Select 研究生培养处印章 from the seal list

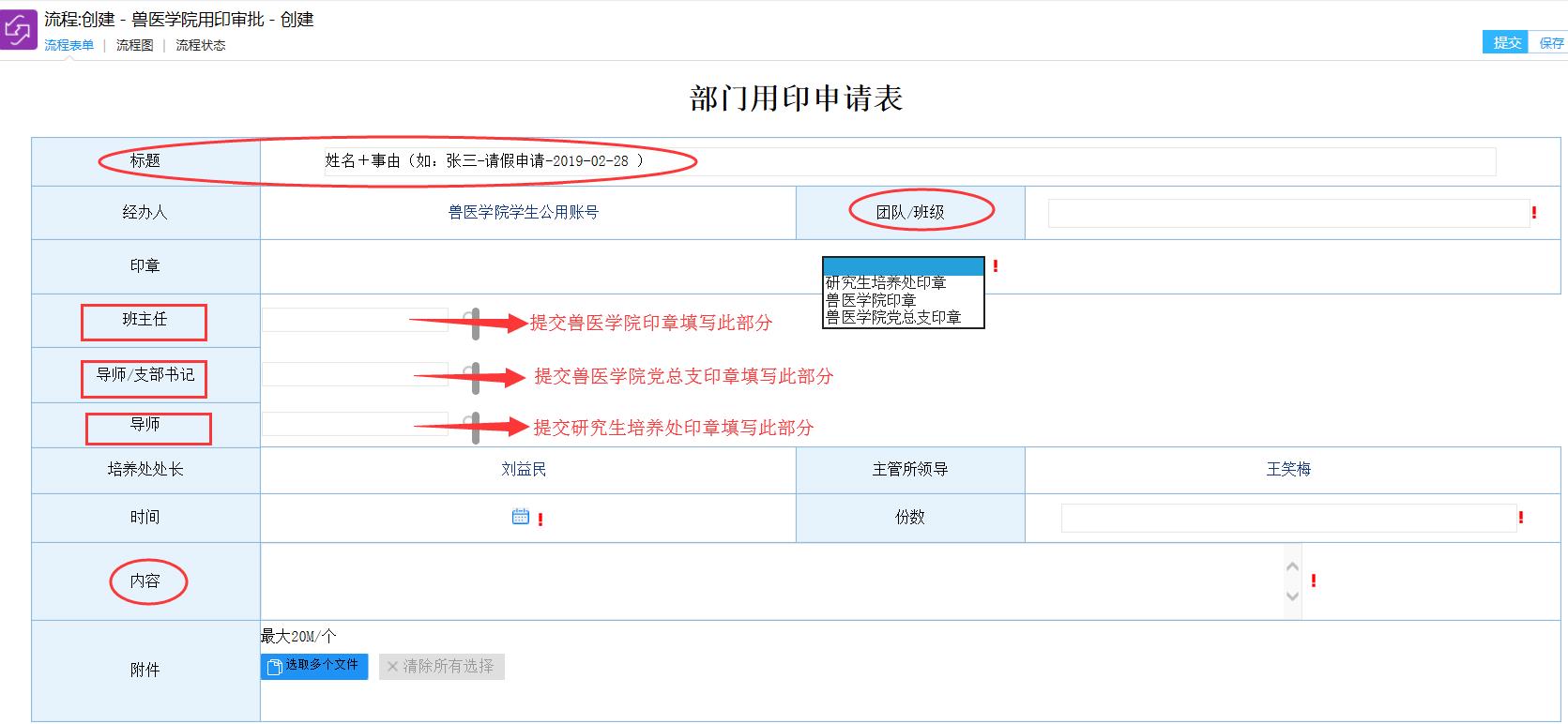click(886, 282)
